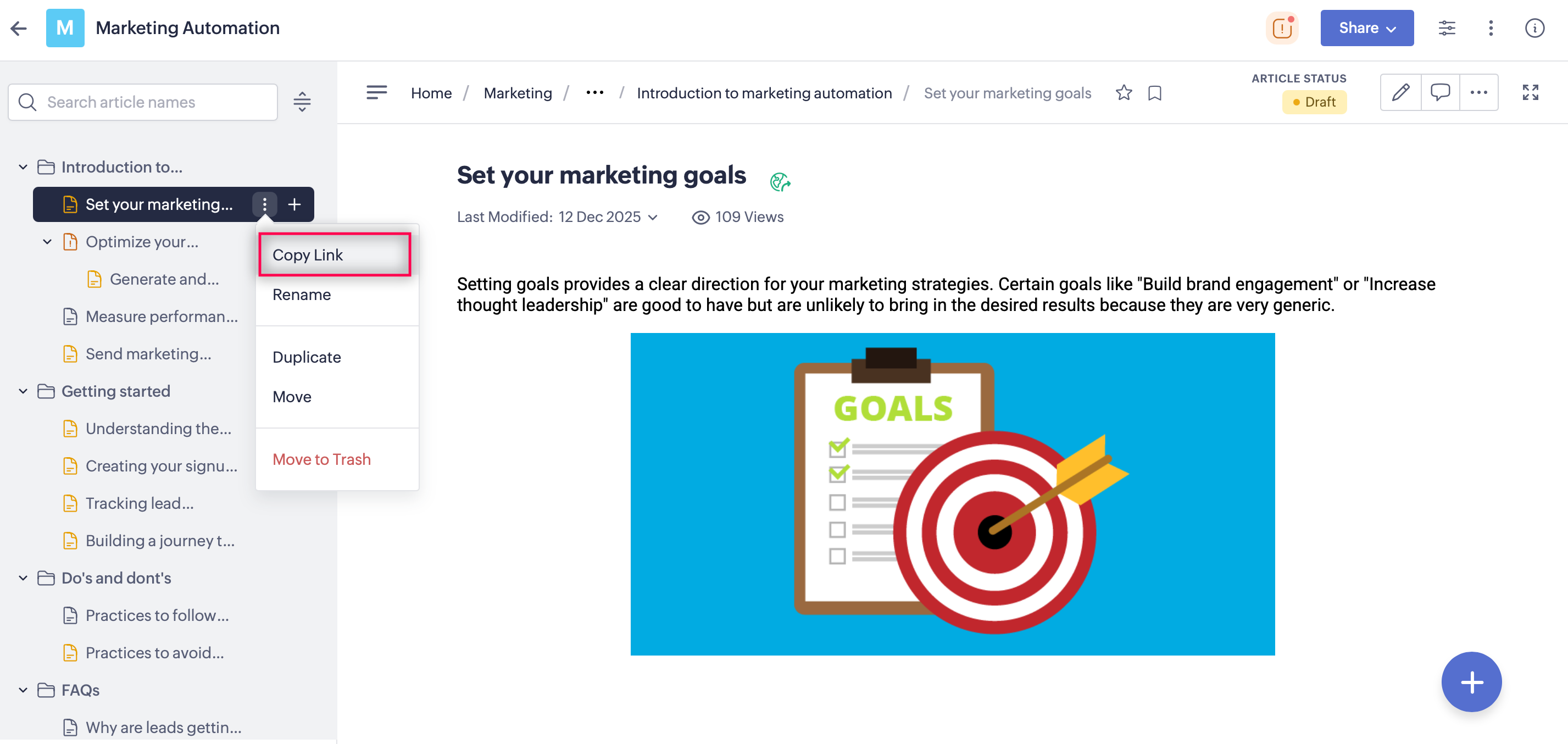Choose Move to Trash menu option
The image size is (1568, 744).
point(321,459)
